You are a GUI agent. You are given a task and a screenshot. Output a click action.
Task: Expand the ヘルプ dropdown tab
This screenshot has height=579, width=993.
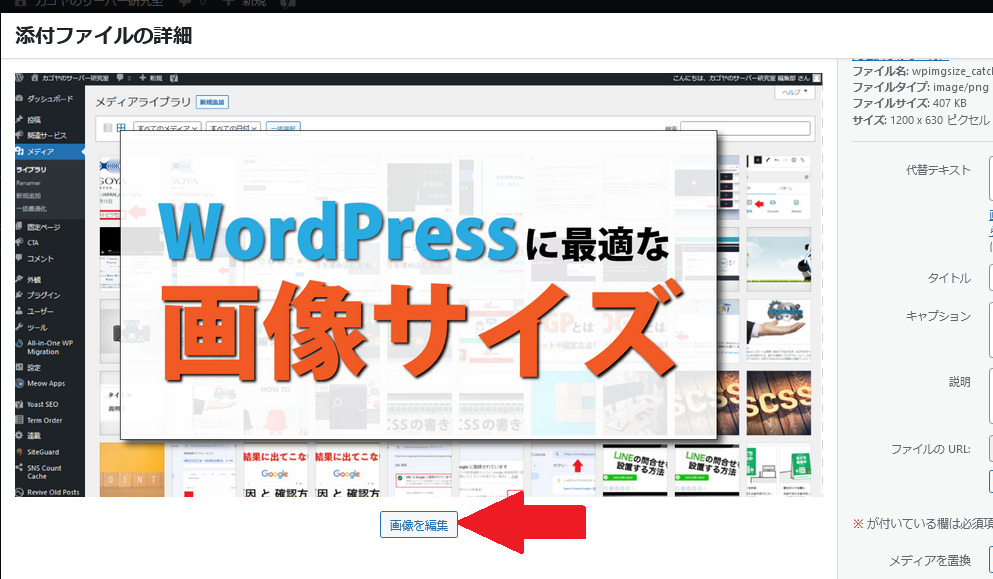click(796, 92)
